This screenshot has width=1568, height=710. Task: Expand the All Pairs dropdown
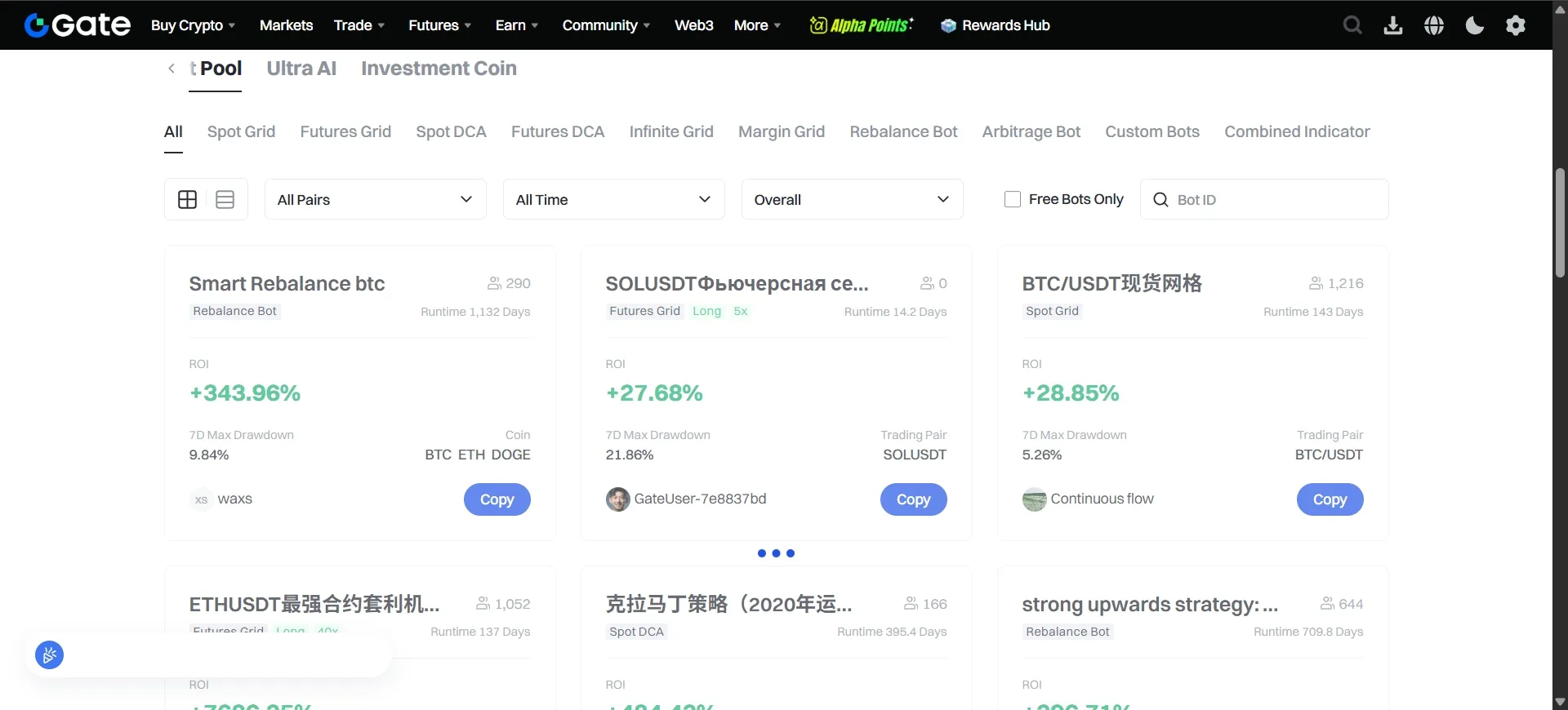(375, 200)
